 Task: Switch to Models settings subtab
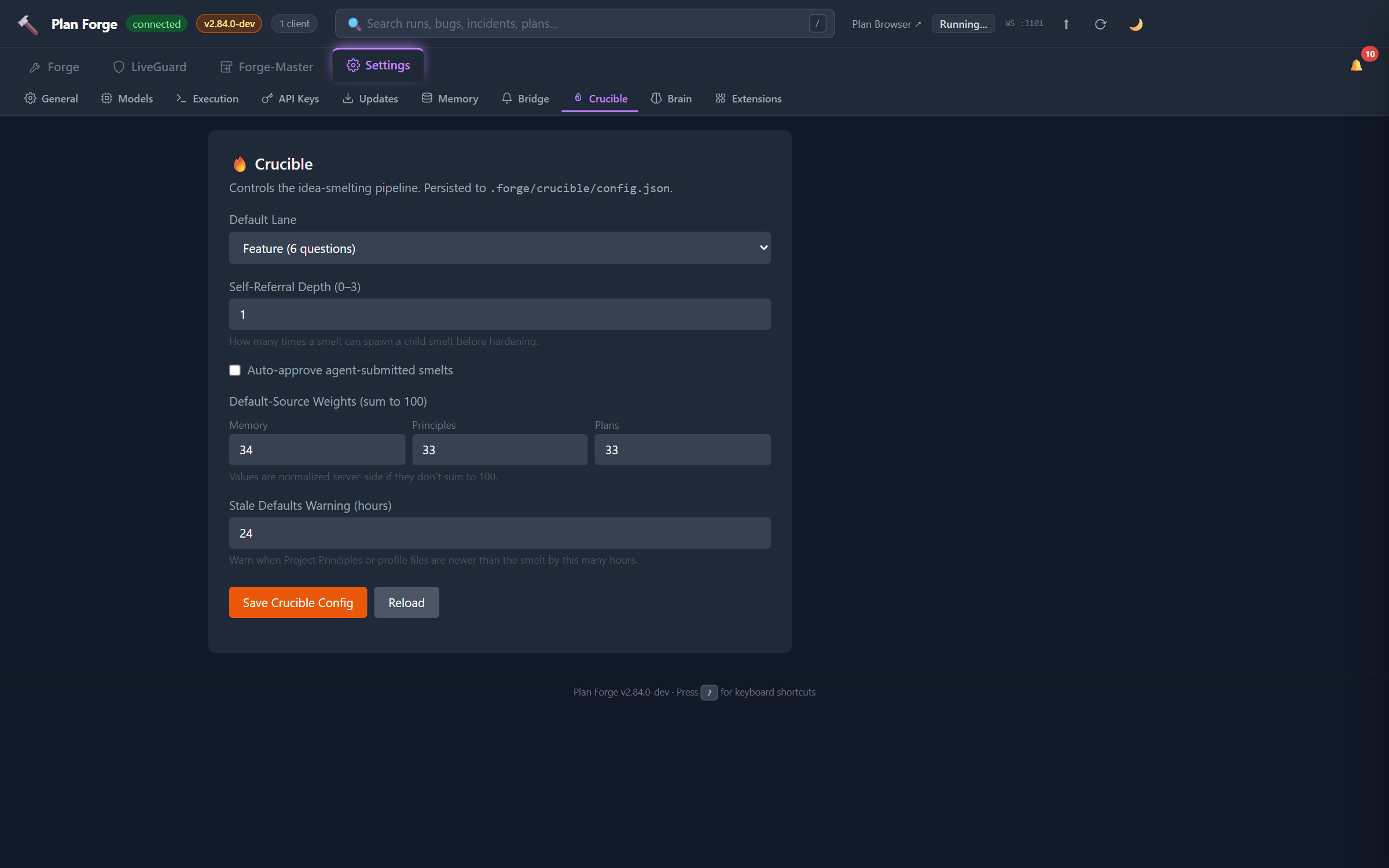point(127,99)
